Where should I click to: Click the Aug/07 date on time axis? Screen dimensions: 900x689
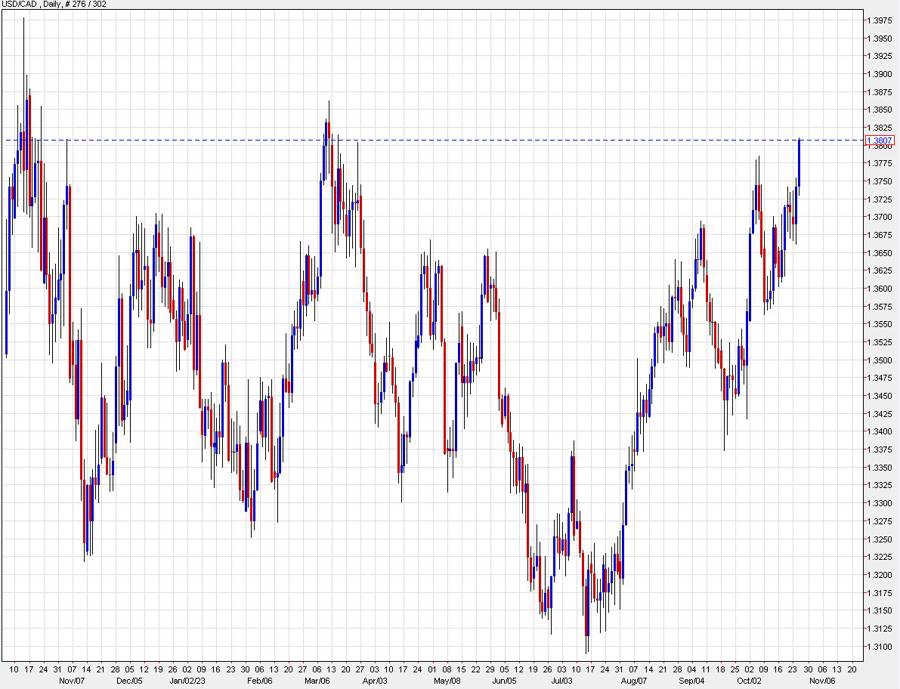[x=632, y=680]
